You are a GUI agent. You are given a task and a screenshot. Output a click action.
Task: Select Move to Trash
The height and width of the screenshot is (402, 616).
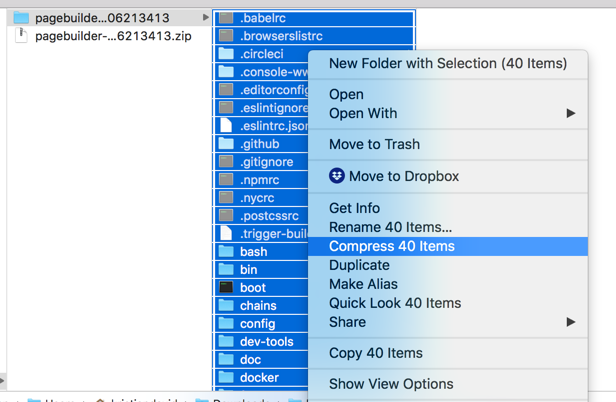pos(374,144)
